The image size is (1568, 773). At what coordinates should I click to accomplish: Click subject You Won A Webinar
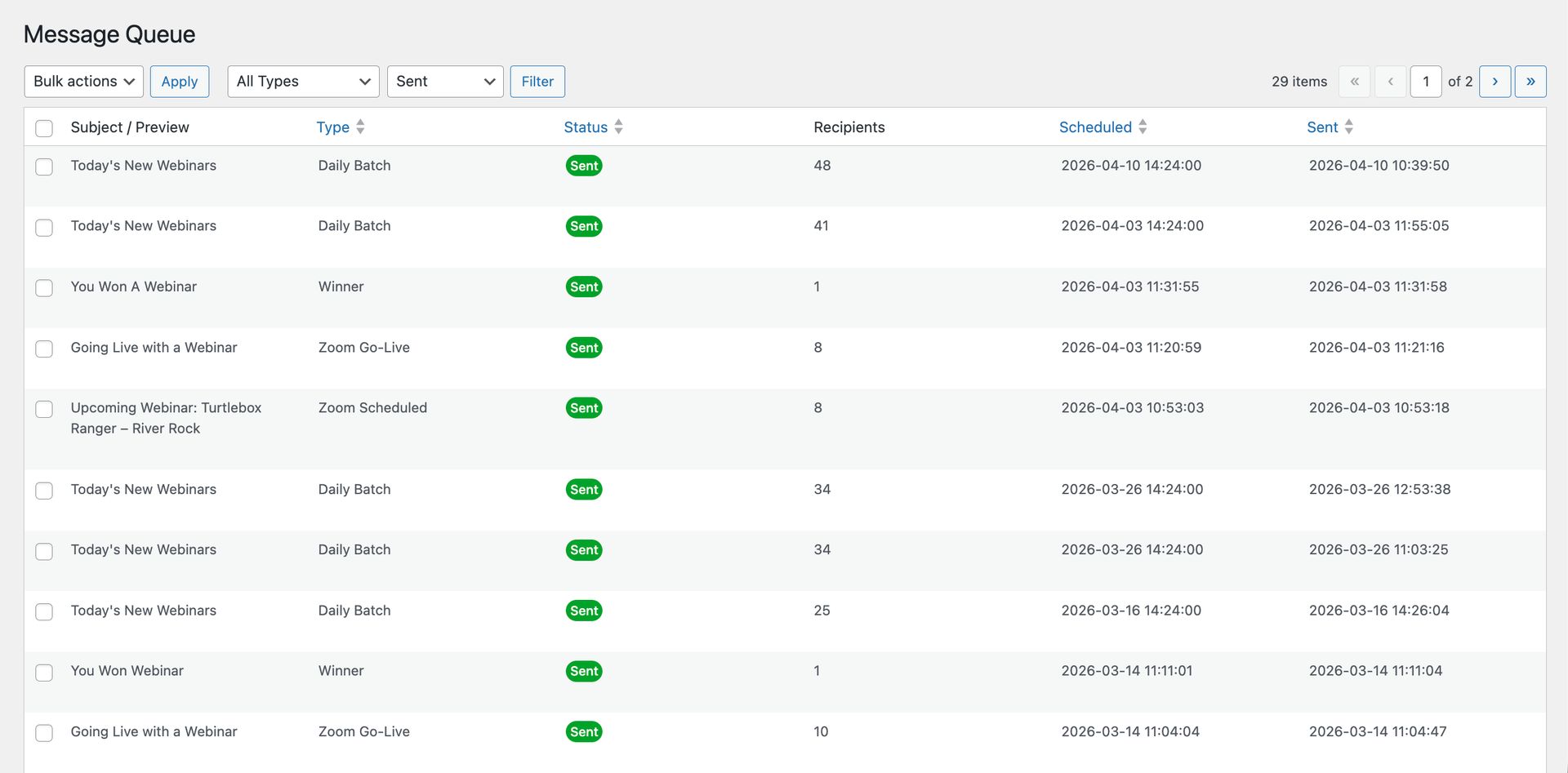pos(134,287)
